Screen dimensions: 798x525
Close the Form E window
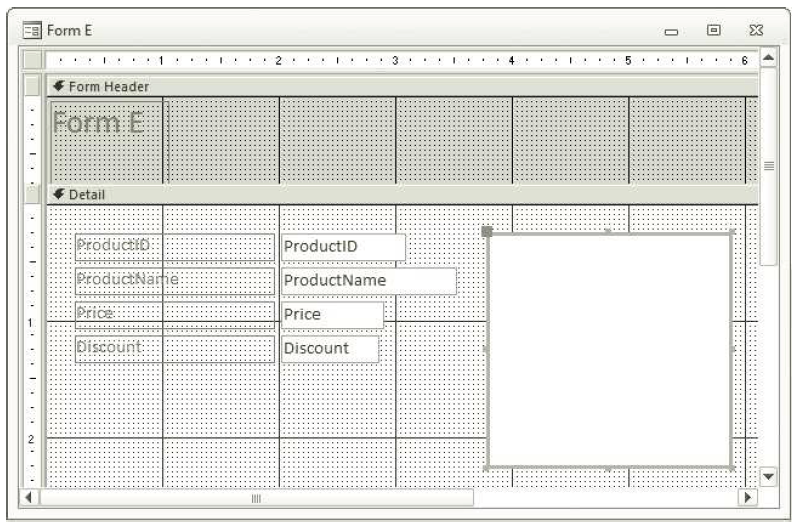[756, 31]
